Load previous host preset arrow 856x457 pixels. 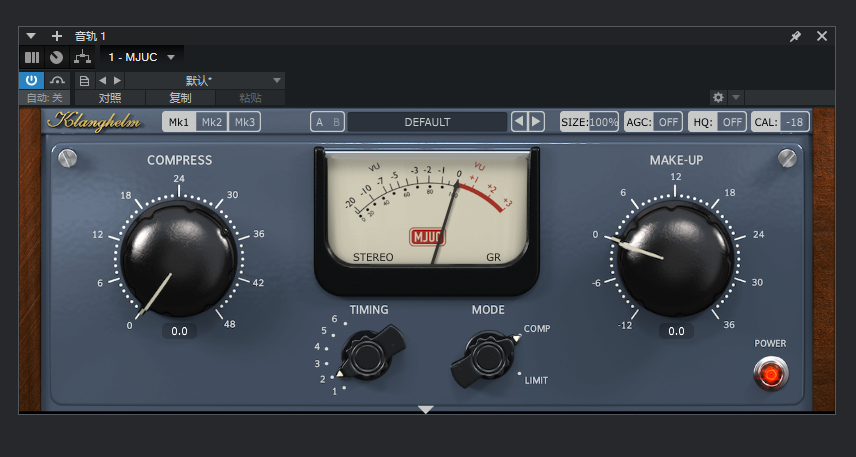103,81
